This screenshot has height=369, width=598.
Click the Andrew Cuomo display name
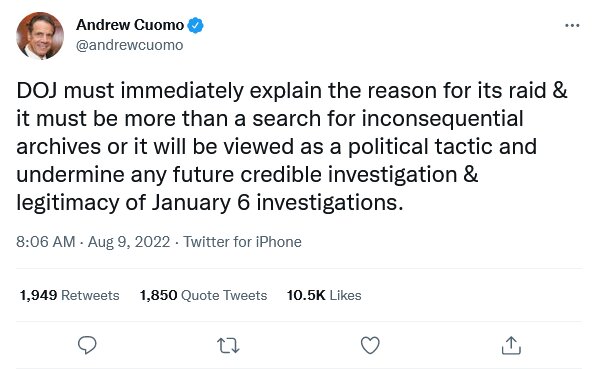[130, 25]
